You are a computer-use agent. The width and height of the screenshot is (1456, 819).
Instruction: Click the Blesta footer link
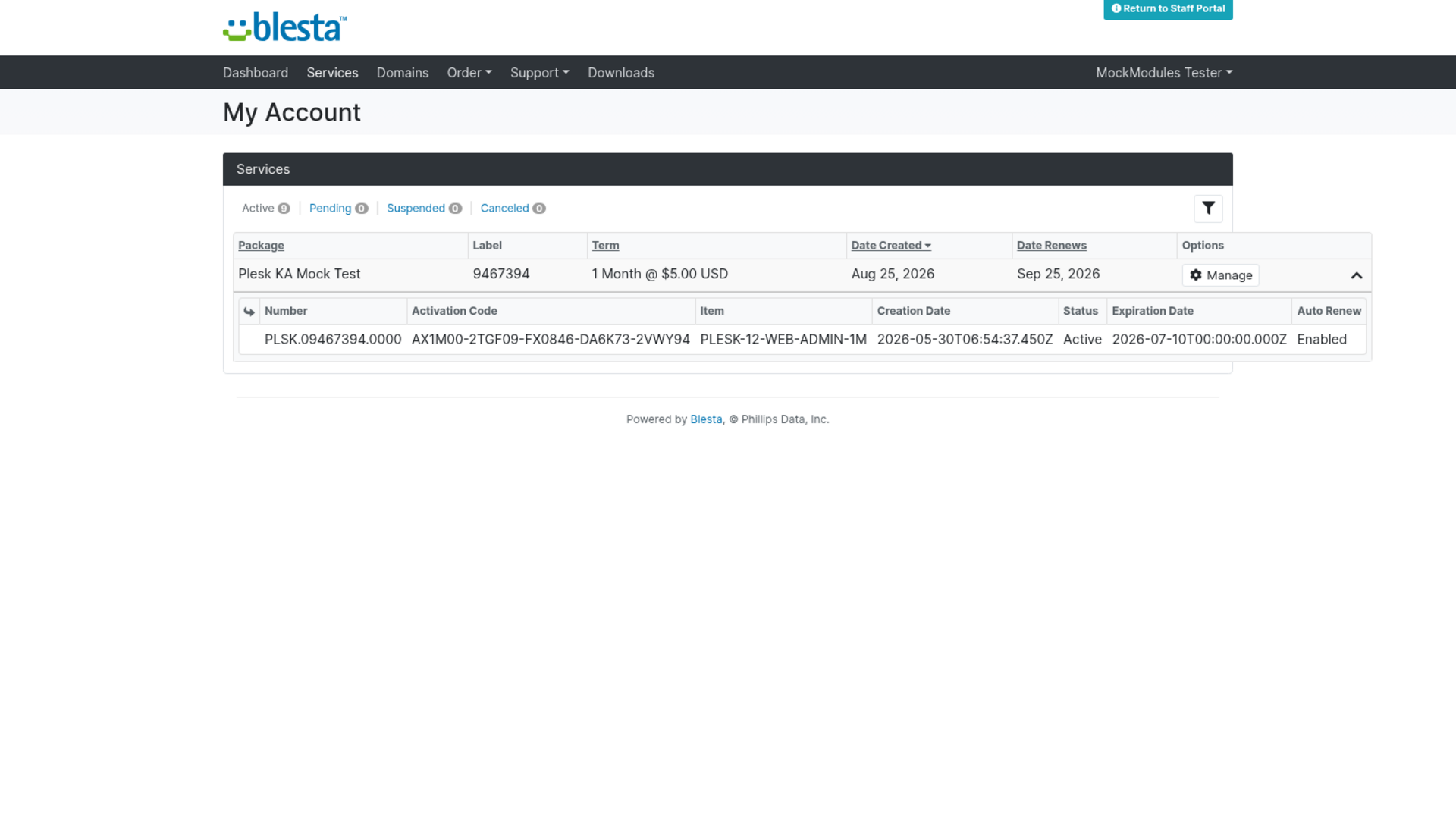(x=706, y=419)
